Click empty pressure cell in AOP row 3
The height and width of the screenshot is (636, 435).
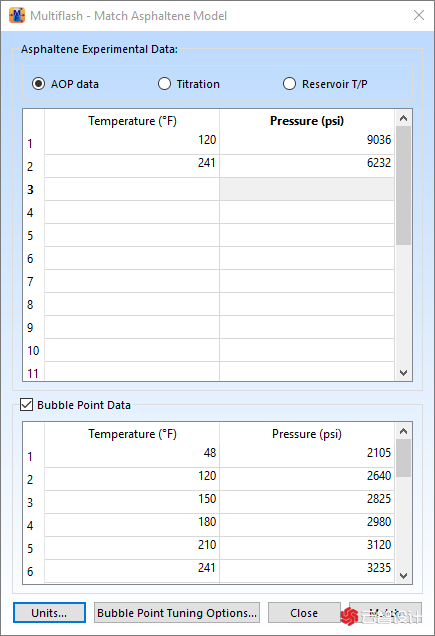[307, 189]
